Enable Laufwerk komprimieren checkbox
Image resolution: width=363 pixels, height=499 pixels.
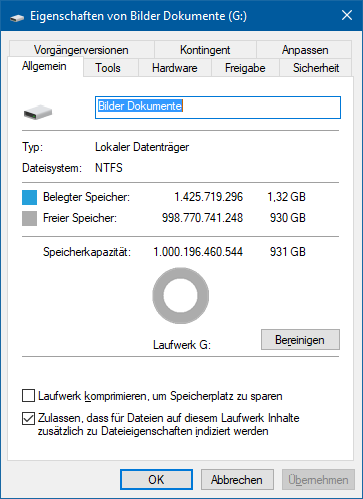[29, 396]
